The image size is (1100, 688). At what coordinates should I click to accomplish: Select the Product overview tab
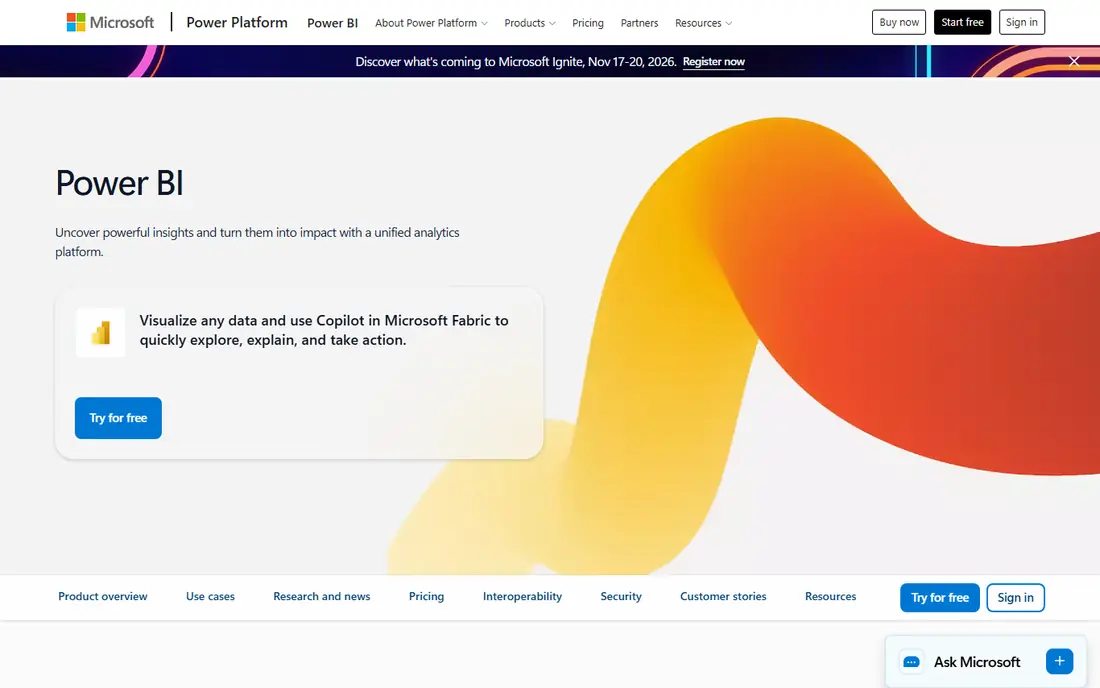click(x=102, y=596)
